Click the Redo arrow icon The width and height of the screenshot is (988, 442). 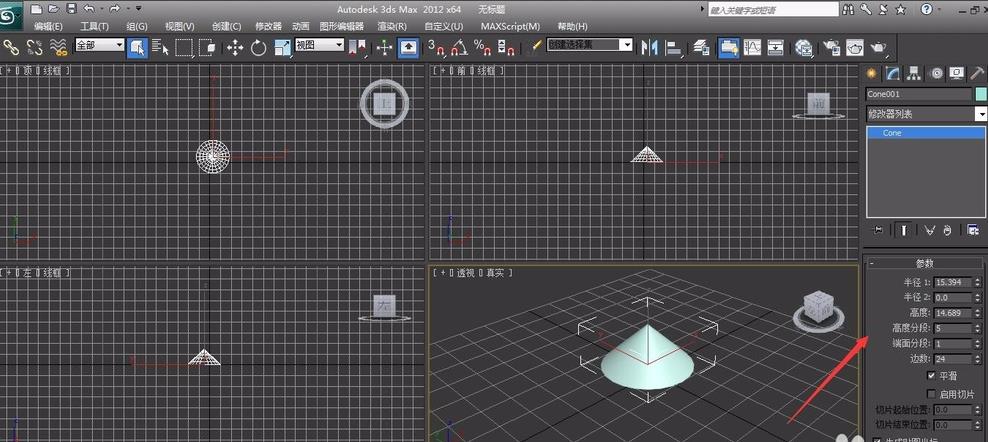coord(114,9)
